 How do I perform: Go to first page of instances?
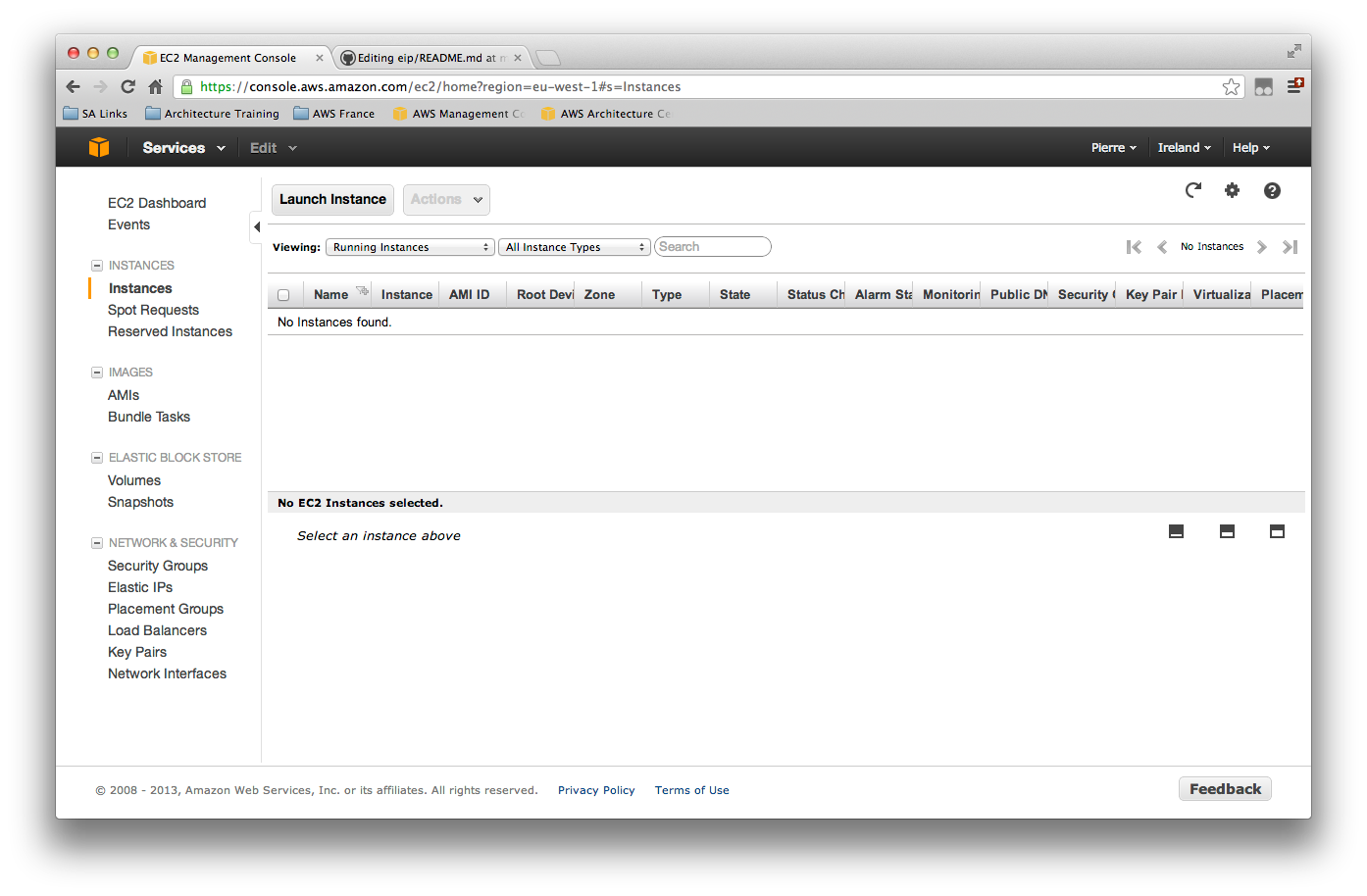[x=1134, y=247]
